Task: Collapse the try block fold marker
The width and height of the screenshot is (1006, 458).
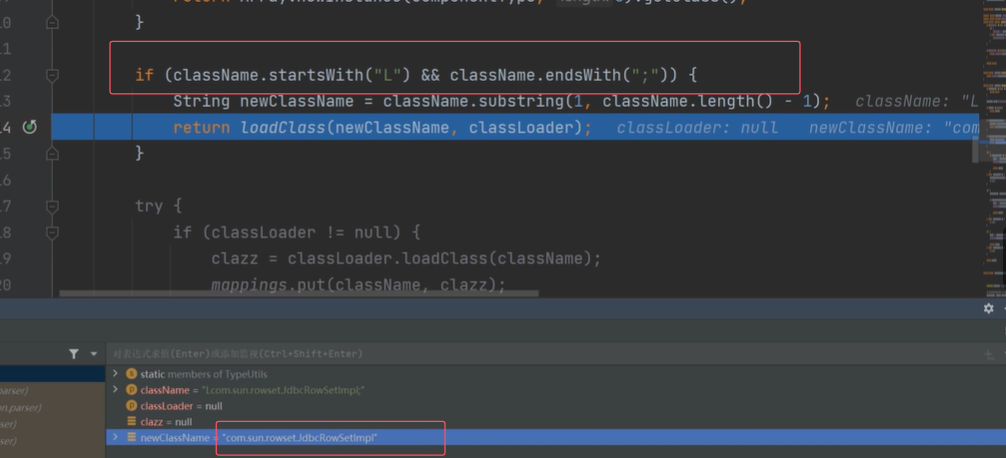Action: [52, 206]
